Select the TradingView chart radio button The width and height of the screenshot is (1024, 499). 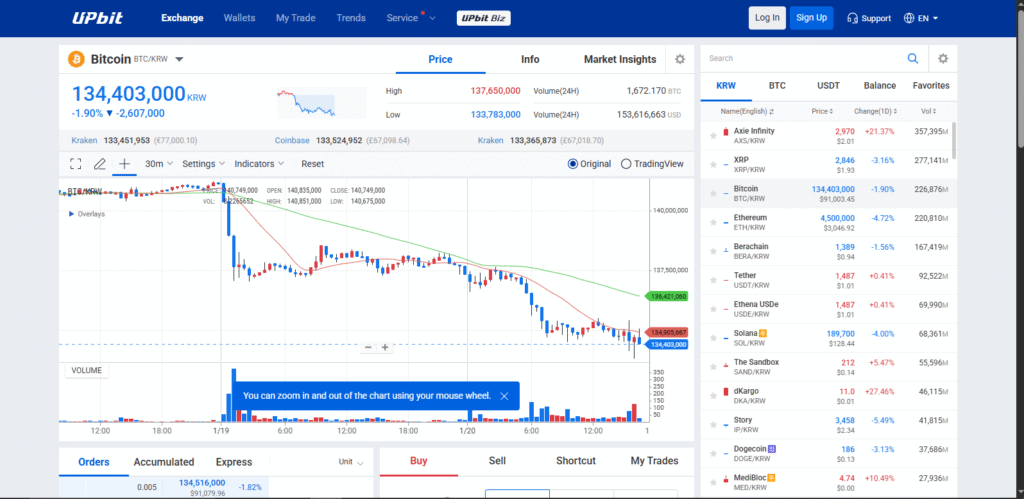click(x=626, y=164)
